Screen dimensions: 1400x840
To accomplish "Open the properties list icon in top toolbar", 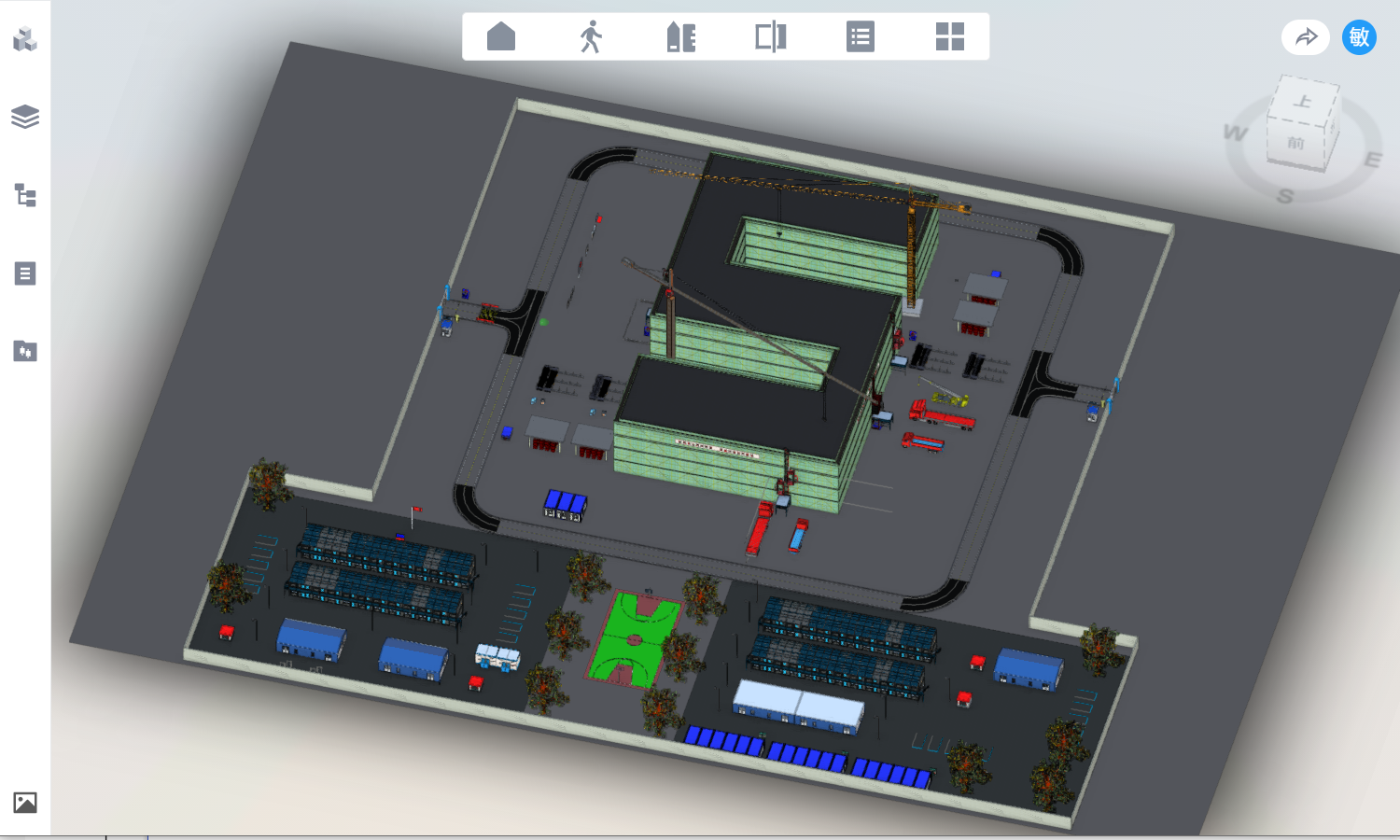I will click(x=861, y=37).
